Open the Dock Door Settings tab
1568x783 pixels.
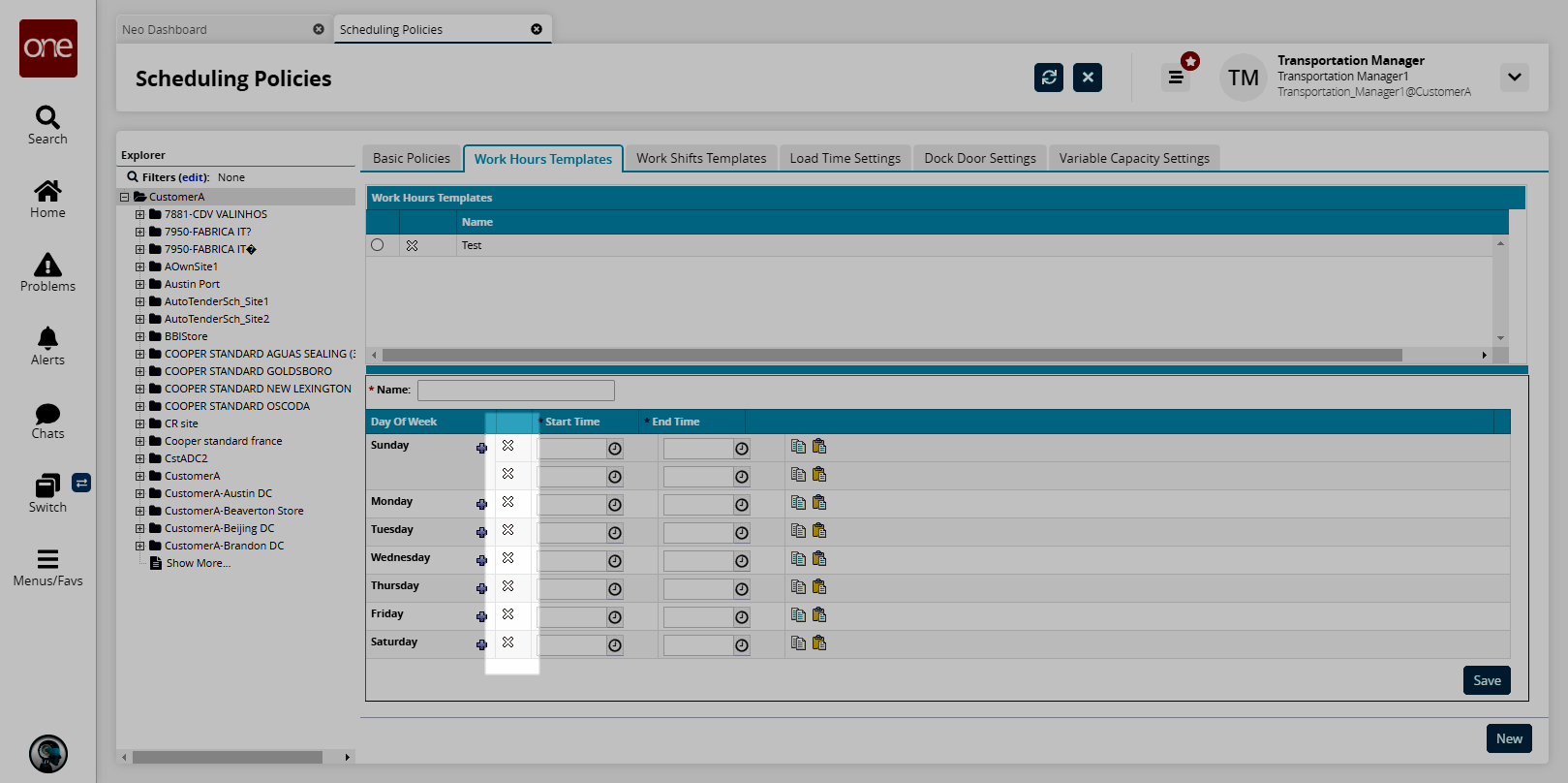coord(979,158)
